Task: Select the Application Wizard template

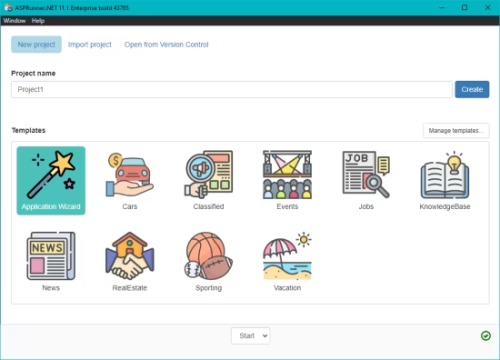Action: point(51,180)
